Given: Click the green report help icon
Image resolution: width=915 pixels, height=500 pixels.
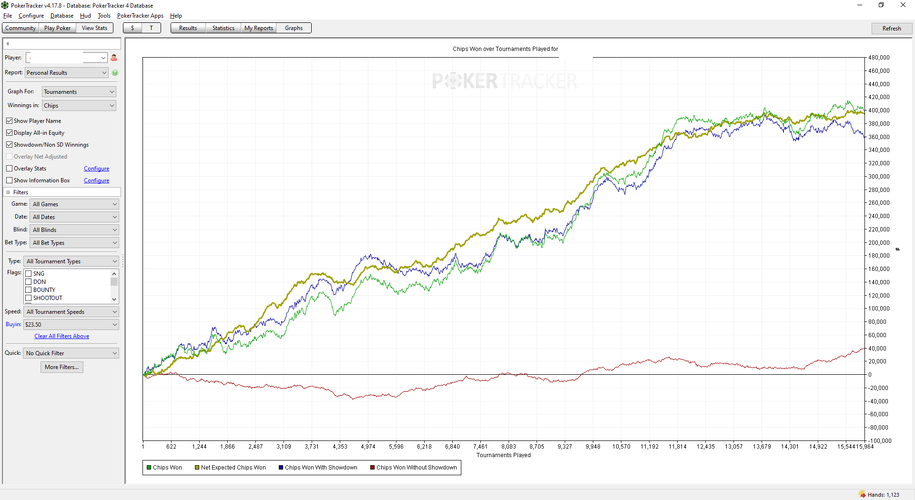Looking at the screenshot, I should point(115,73).
